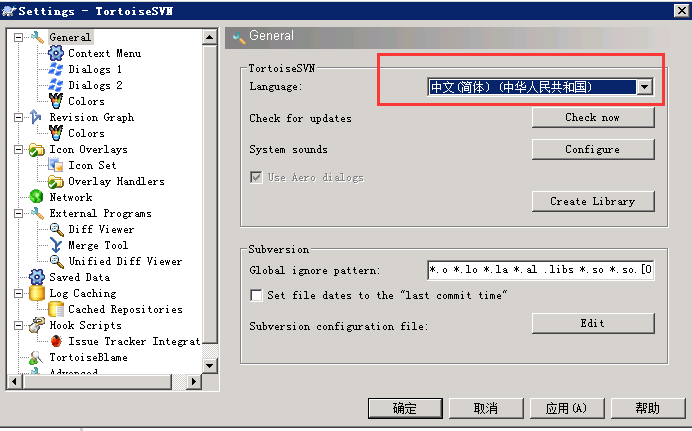Click the TortoiseBlame icon

click(36, 357)
